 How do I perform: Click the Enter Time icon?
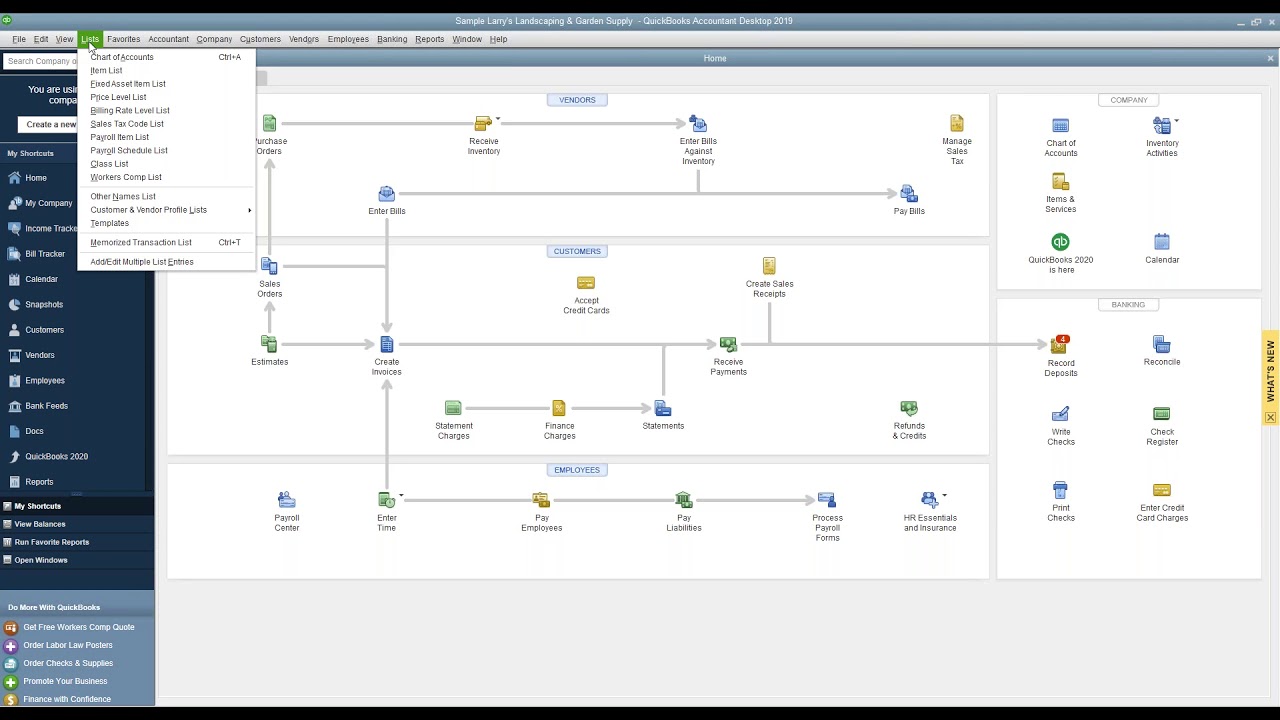[x=386, y=500]
